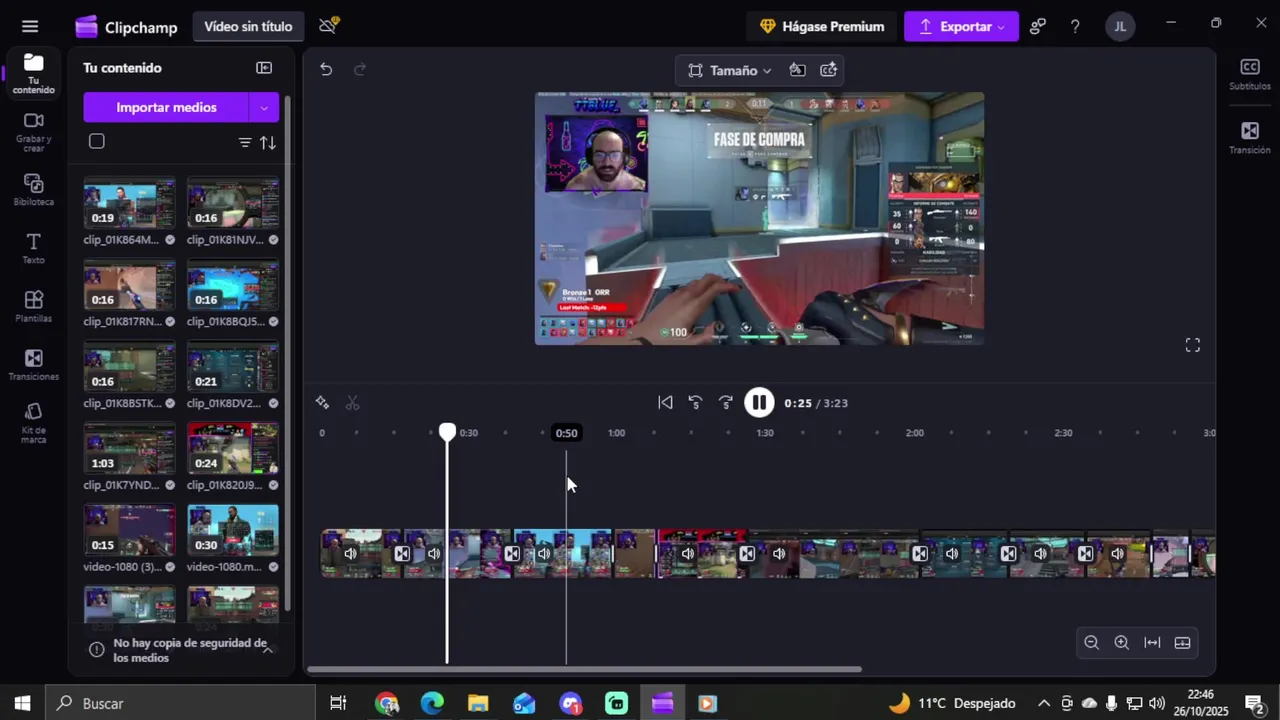The height and width of the screenshot is (720, 1280).
Task: Select clip_01K820J9 thumbnail
Action: [x=233, y=449]
